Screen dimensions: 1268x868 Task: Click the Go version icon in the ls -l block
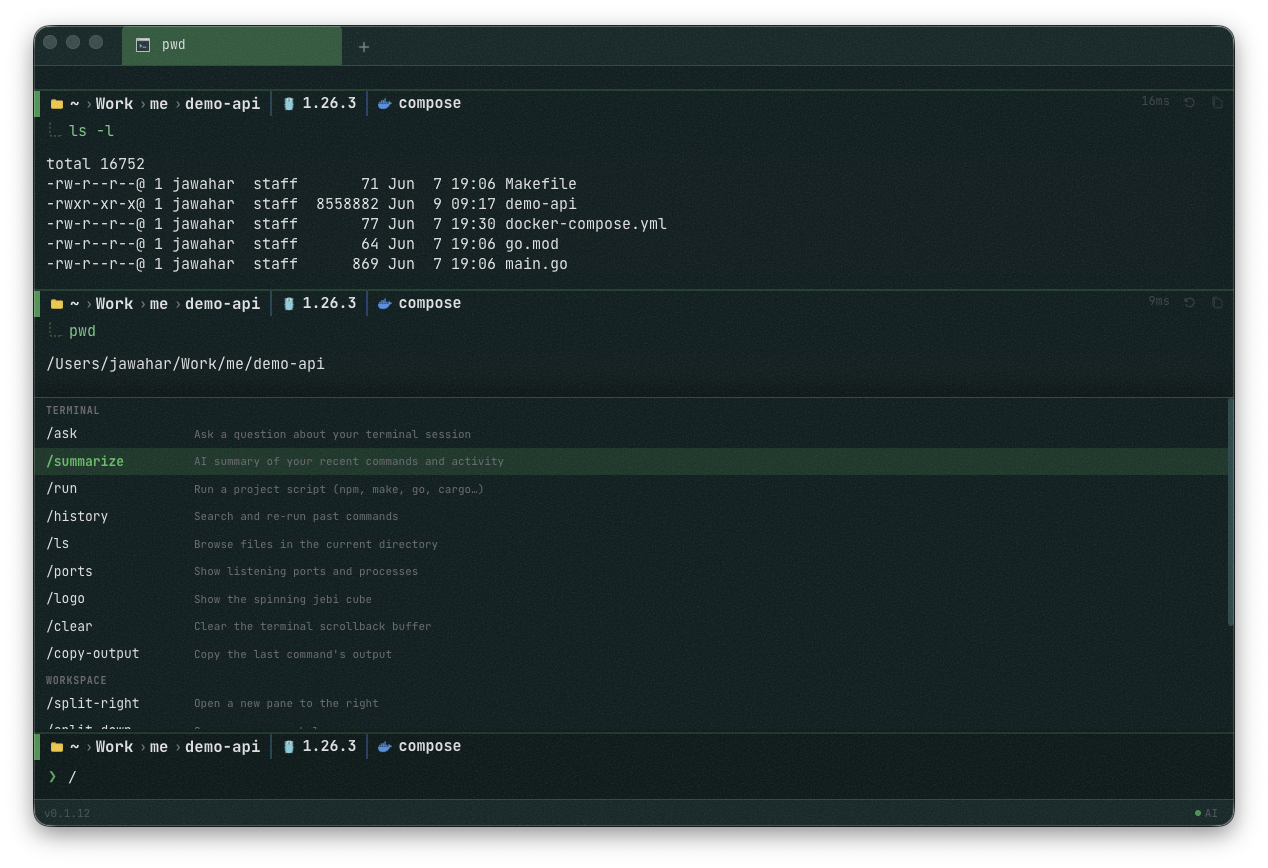(x=289, y=103)
